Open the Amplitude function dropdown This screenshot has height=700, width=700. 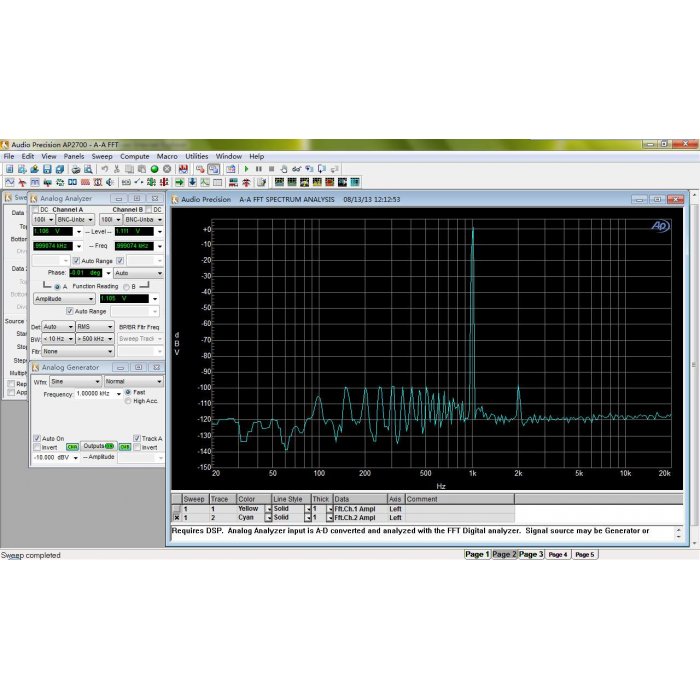coord(64,299)
